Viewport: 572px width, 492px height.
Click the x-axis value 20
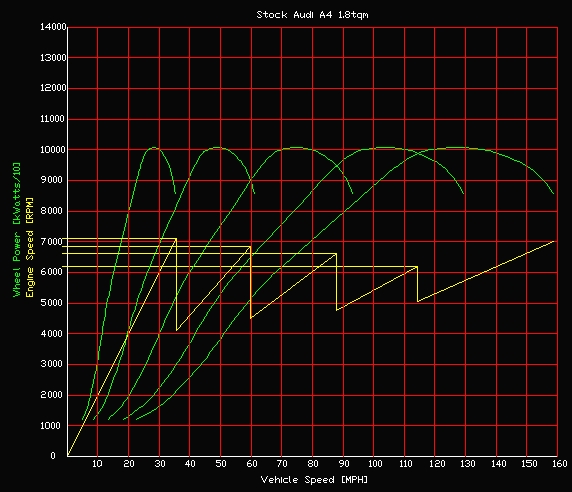click(x=129, y=464)
